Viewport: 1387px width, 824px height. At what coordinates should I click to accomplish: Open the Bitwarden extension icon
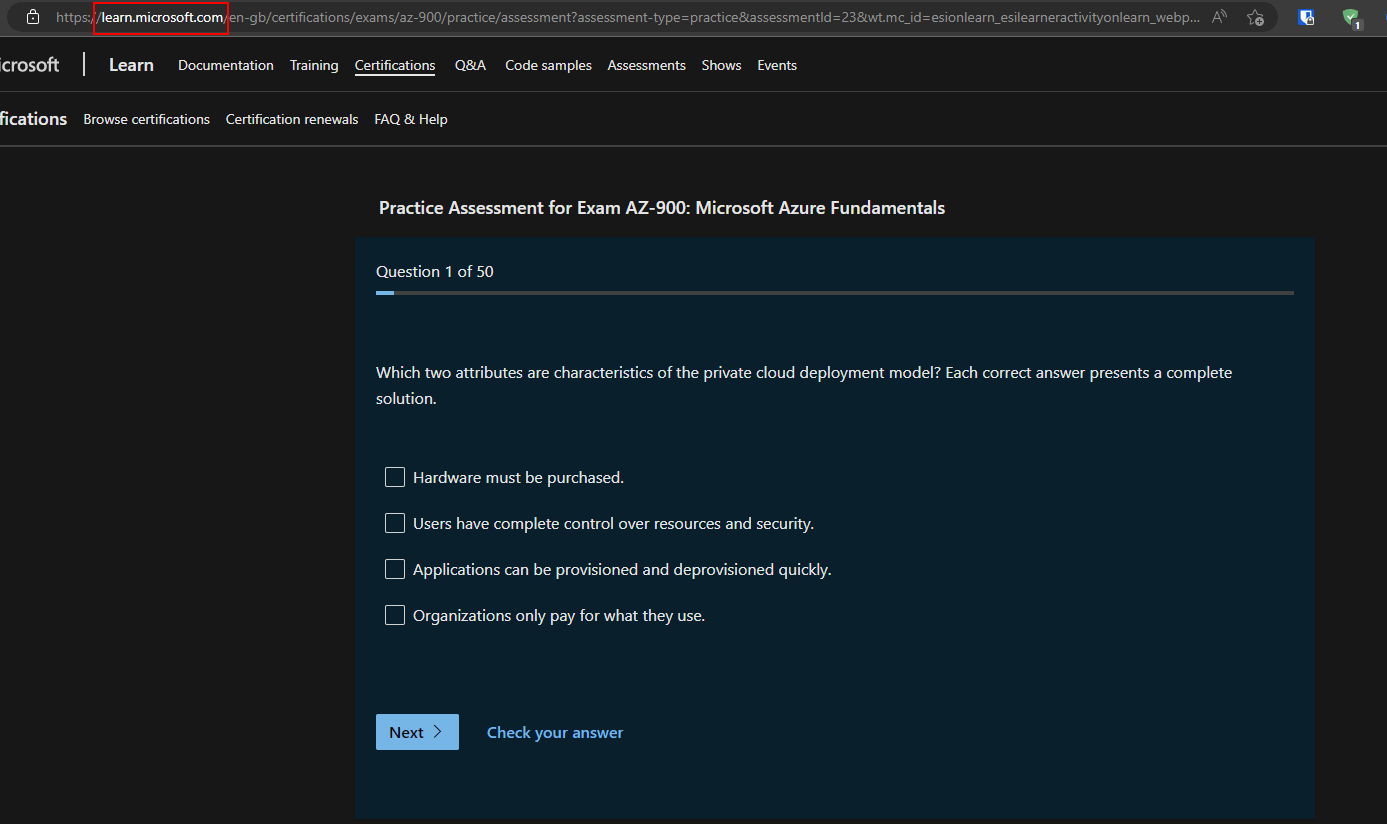point(1306,17)
